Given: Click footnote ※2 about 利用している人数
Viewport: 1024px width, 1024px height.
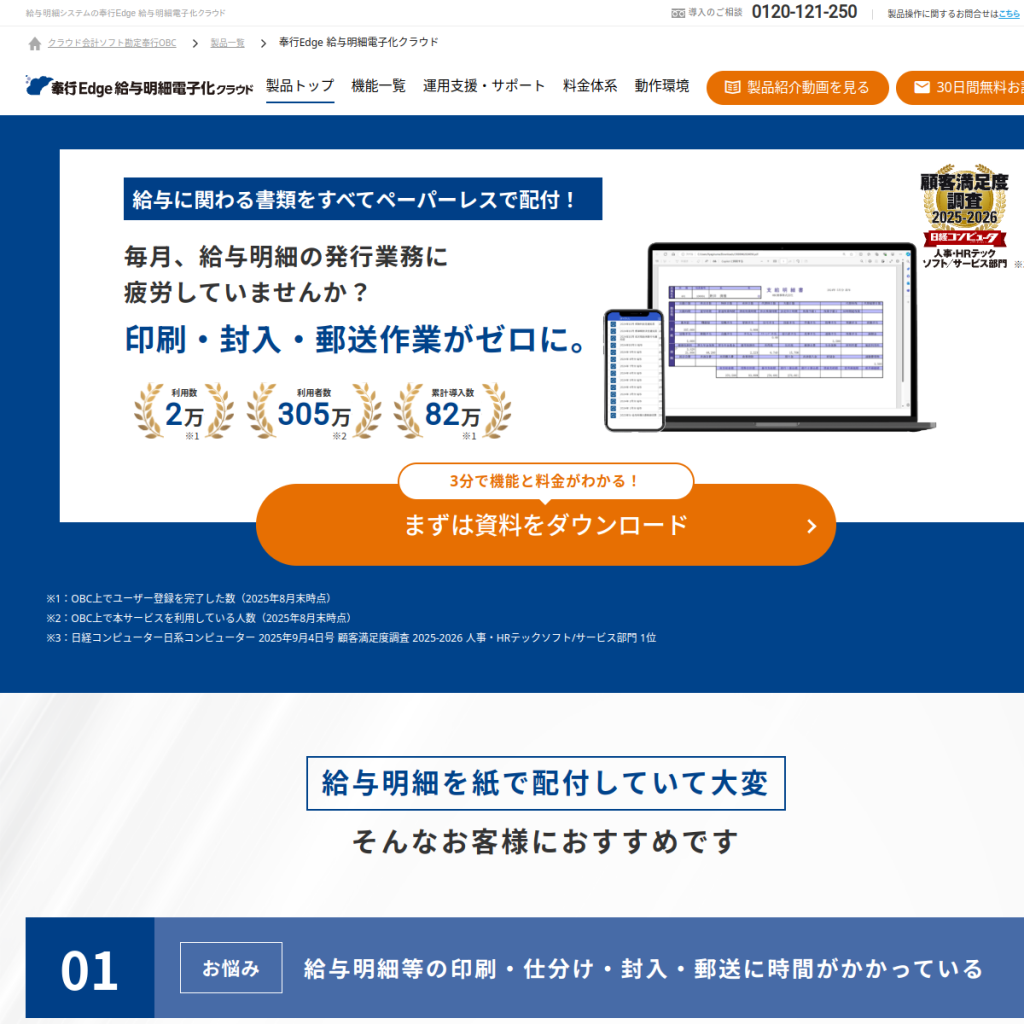Looking at the screenshot, I should [x=199, y=618].
